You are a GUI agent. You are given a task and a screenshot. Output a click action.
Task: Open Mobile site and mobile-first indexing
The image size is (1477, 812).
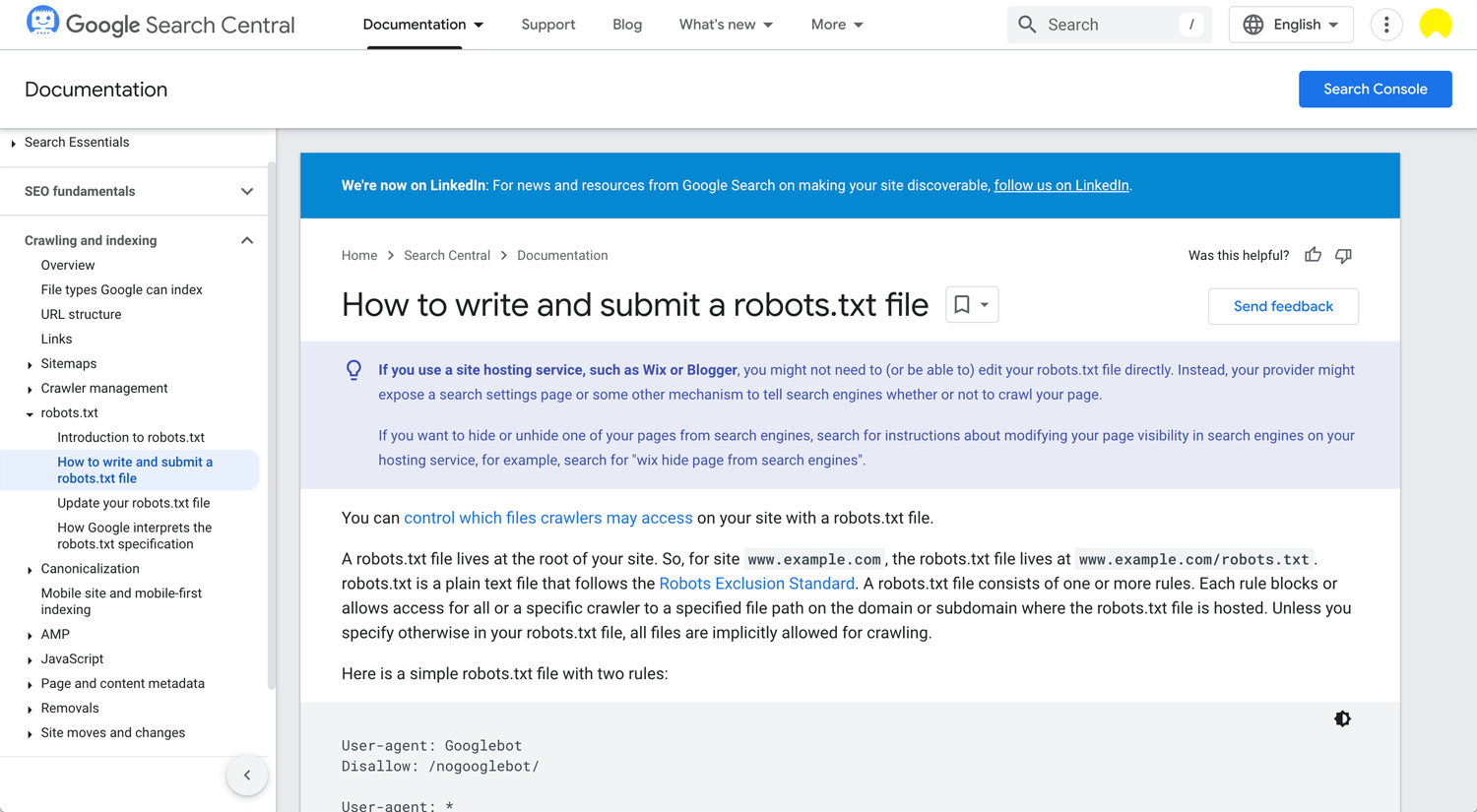121,601
